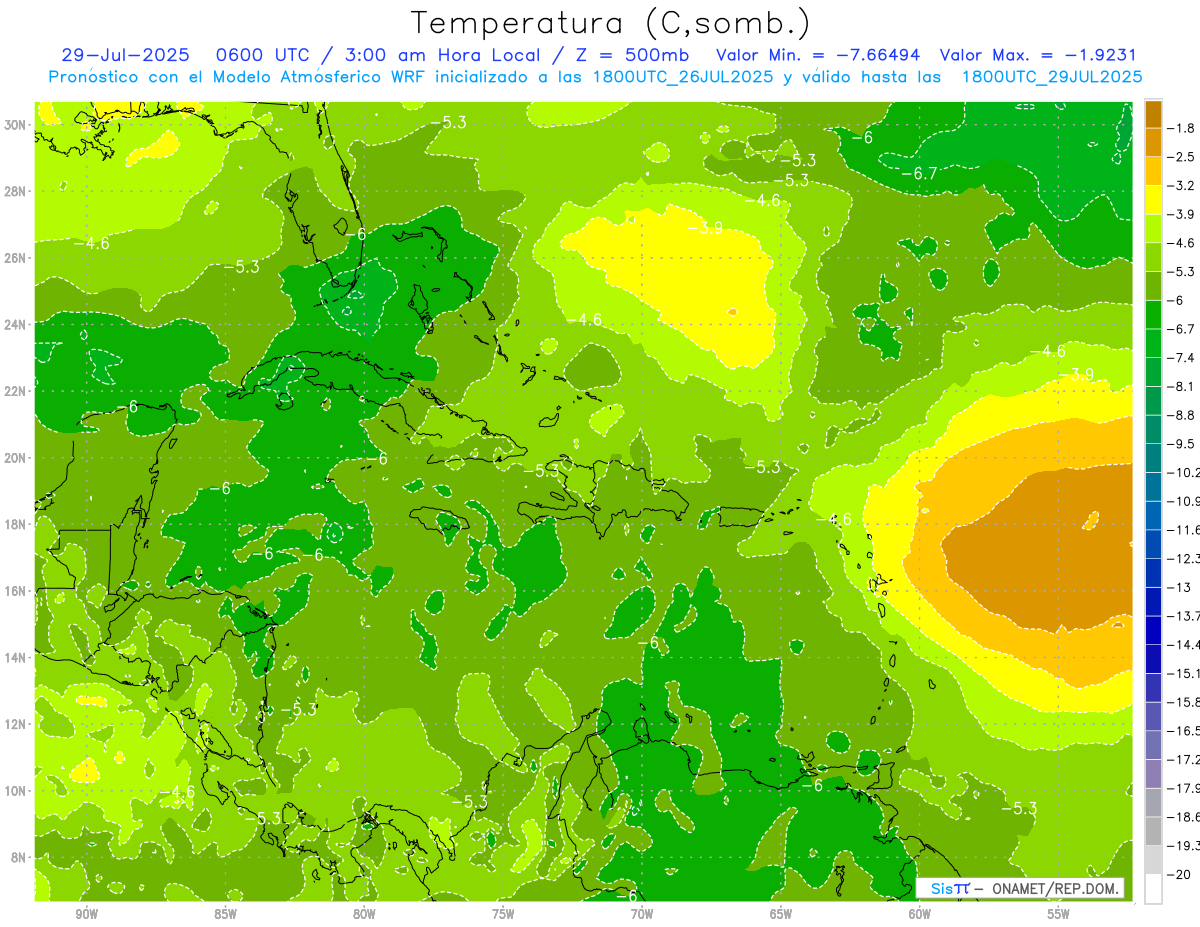
Task: Click the 28N latitude axis label
Action: pos(16,191)
